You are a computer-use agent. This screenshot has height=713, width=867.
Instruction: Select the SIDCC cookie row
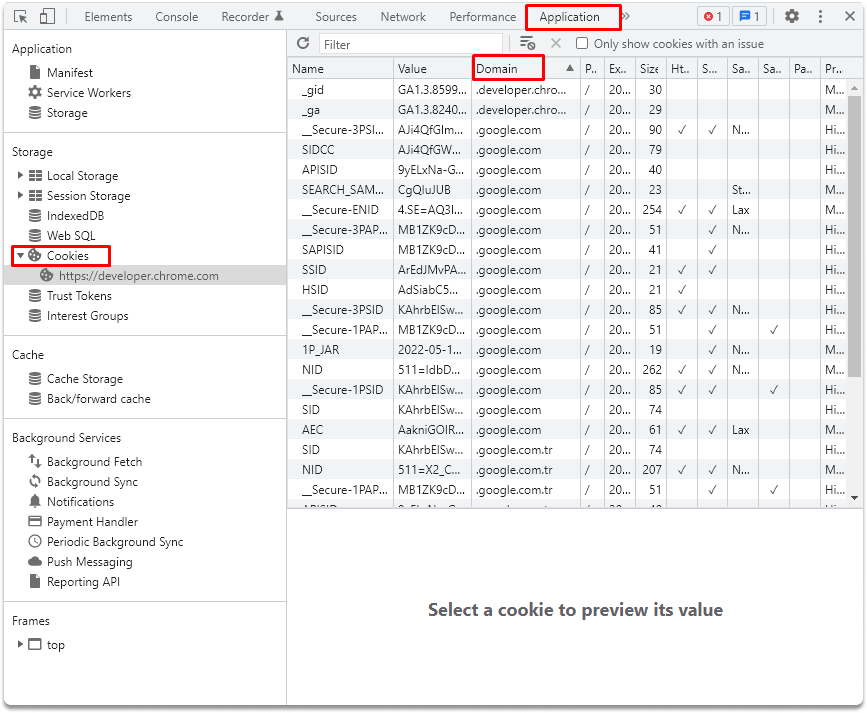[567, 150]
